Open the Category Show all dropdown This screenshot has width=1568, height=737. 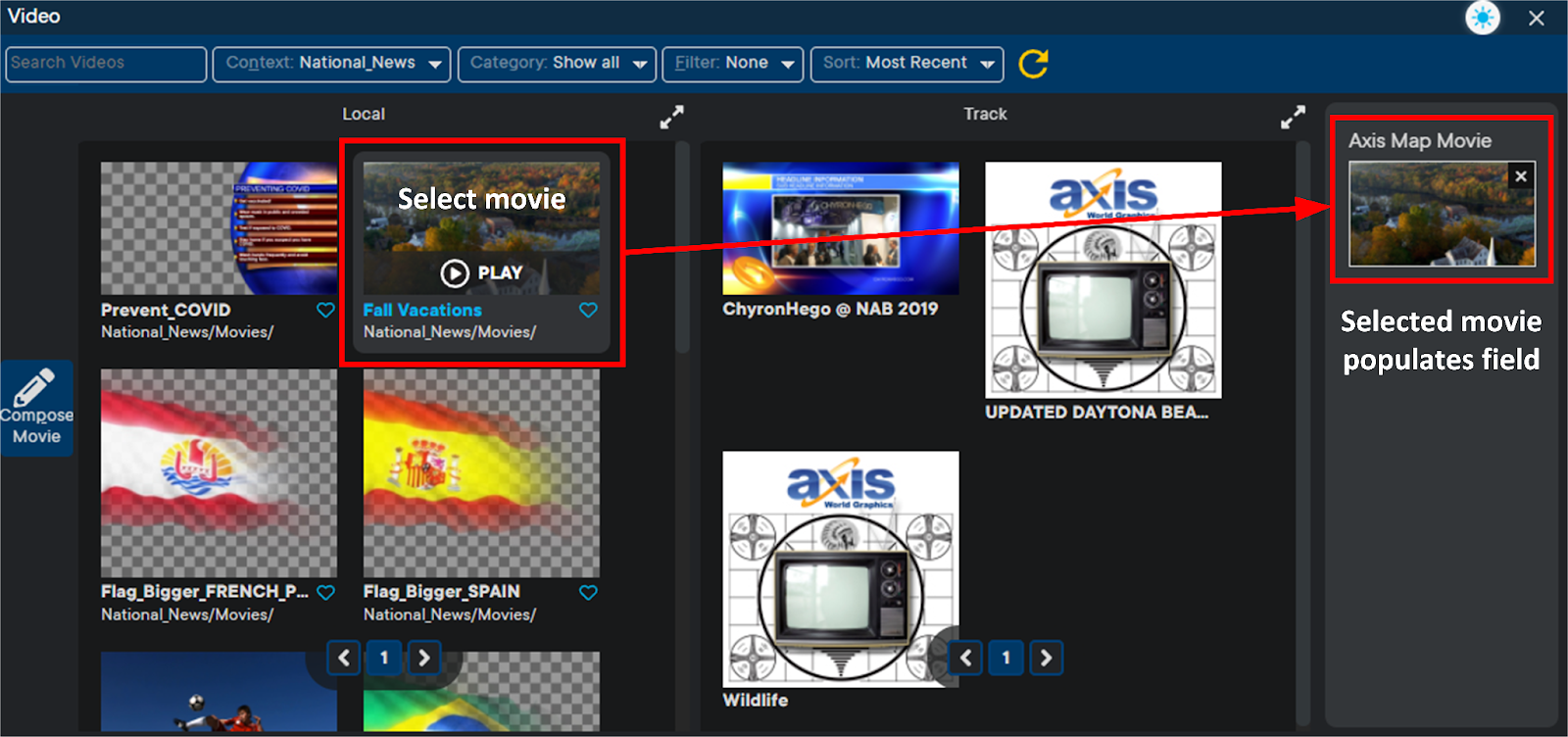click(x=557, y=64)
